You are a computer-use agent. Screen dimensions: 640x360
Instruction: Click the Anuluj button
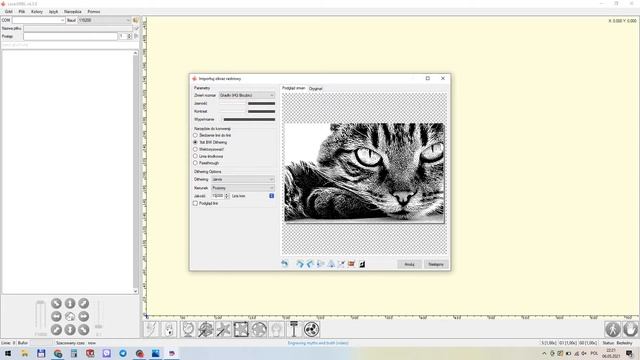pyautogui.click(x=409, y=264)
